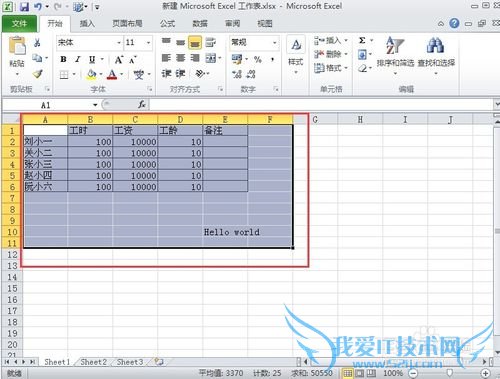The image size is (500, 379).
Task: Switch to the Data tab
Action: [x=200, y=24]
